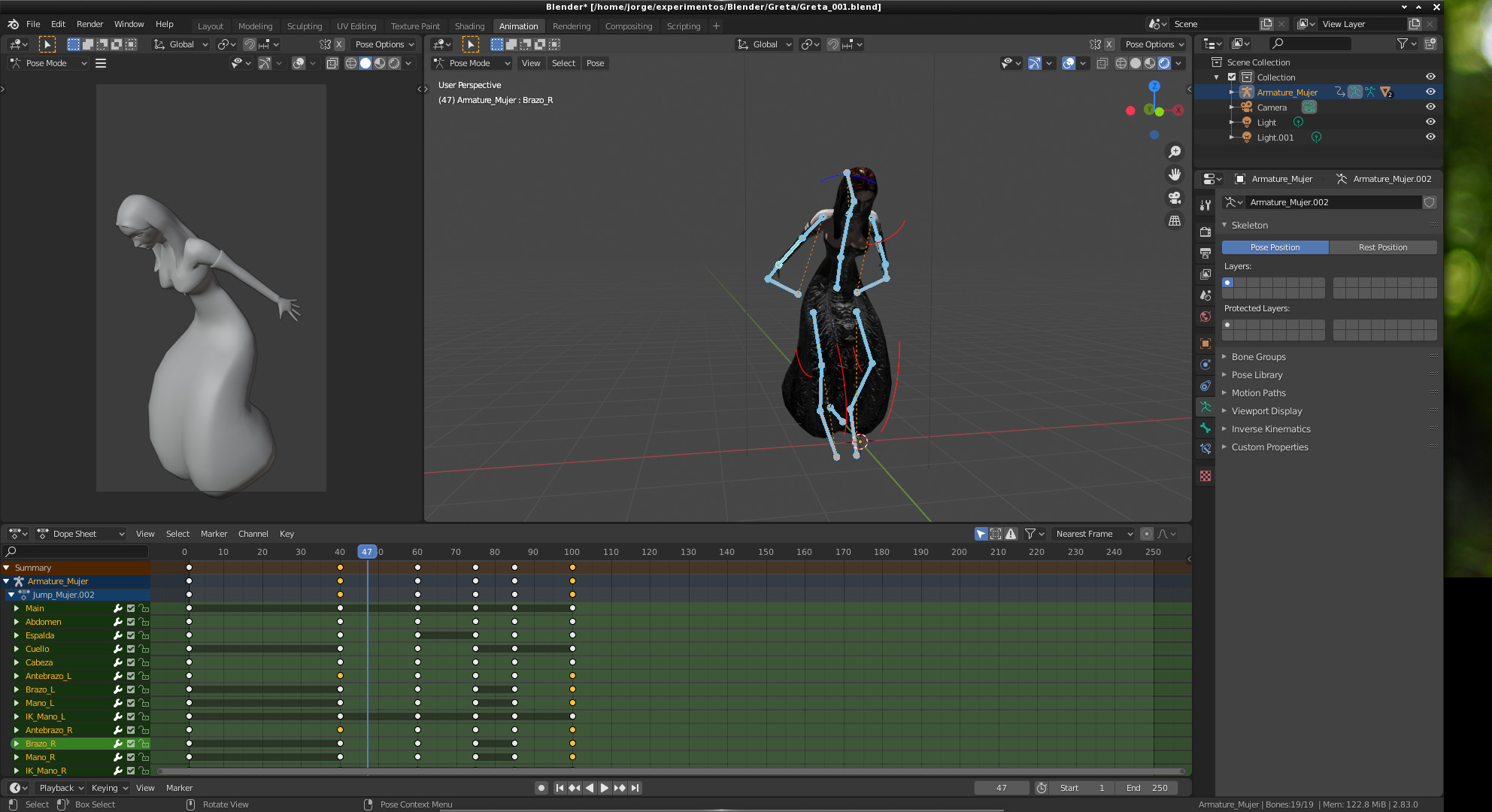This screenshot has height=812, width=1492.
Task: Open the Render menu
Action: click(x=89, y=23)
